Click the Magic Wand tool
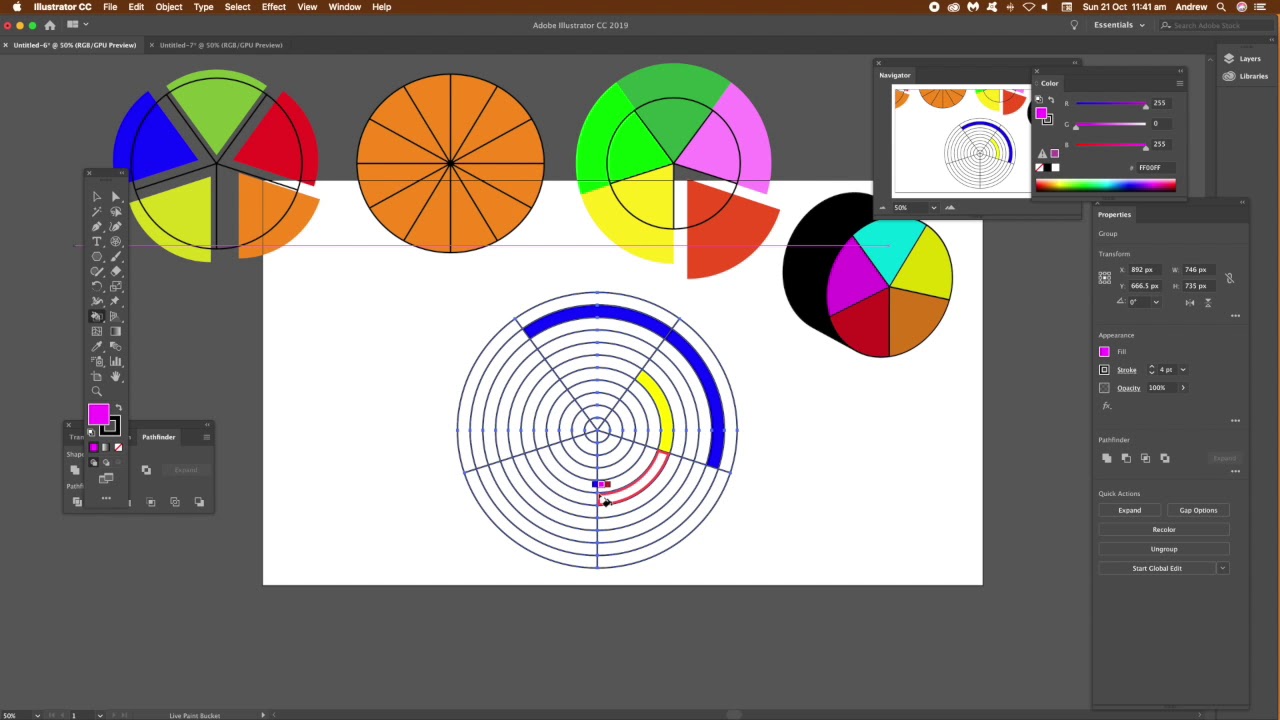 (x=97, y=212)
